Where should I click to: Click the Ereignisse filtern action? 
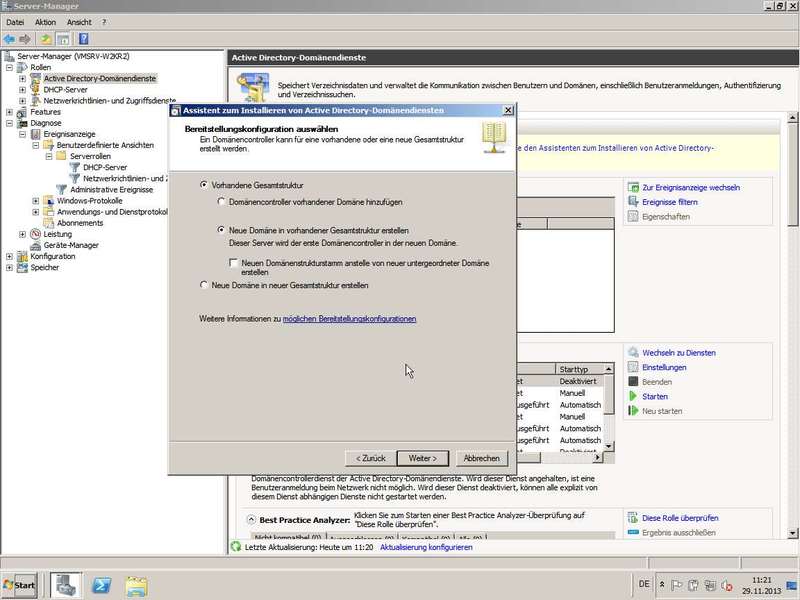[669, 202]
